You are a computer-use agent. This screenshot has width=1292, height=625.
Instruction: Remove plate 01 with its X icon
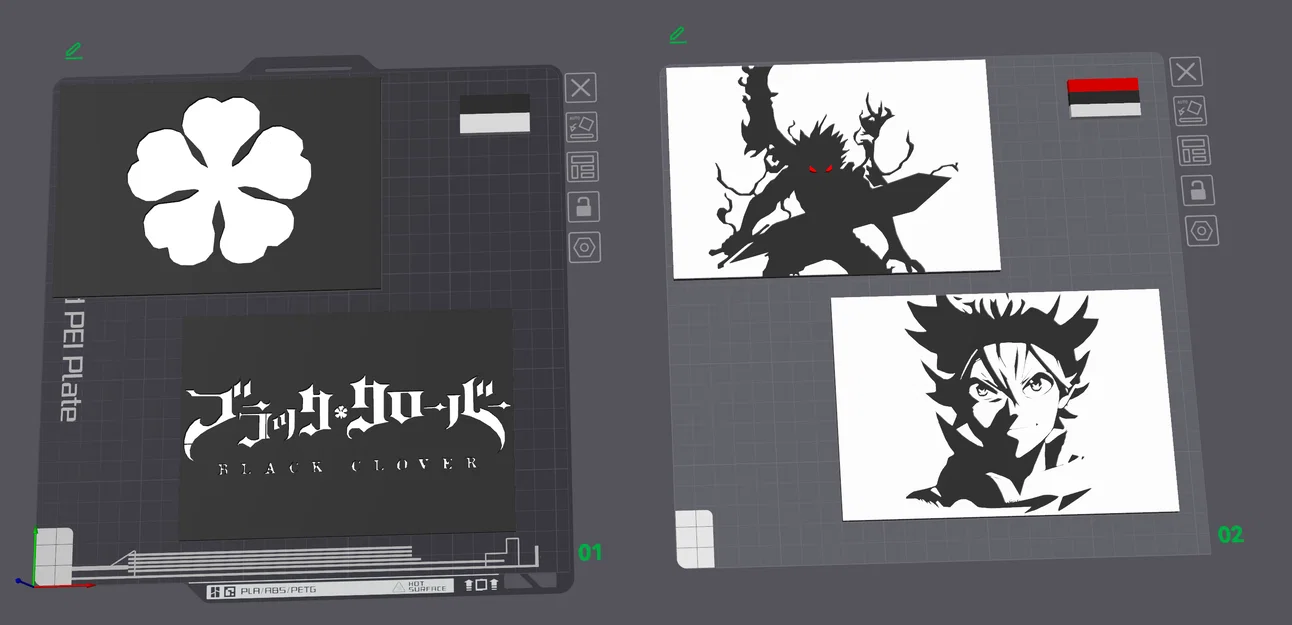[581, 88]
